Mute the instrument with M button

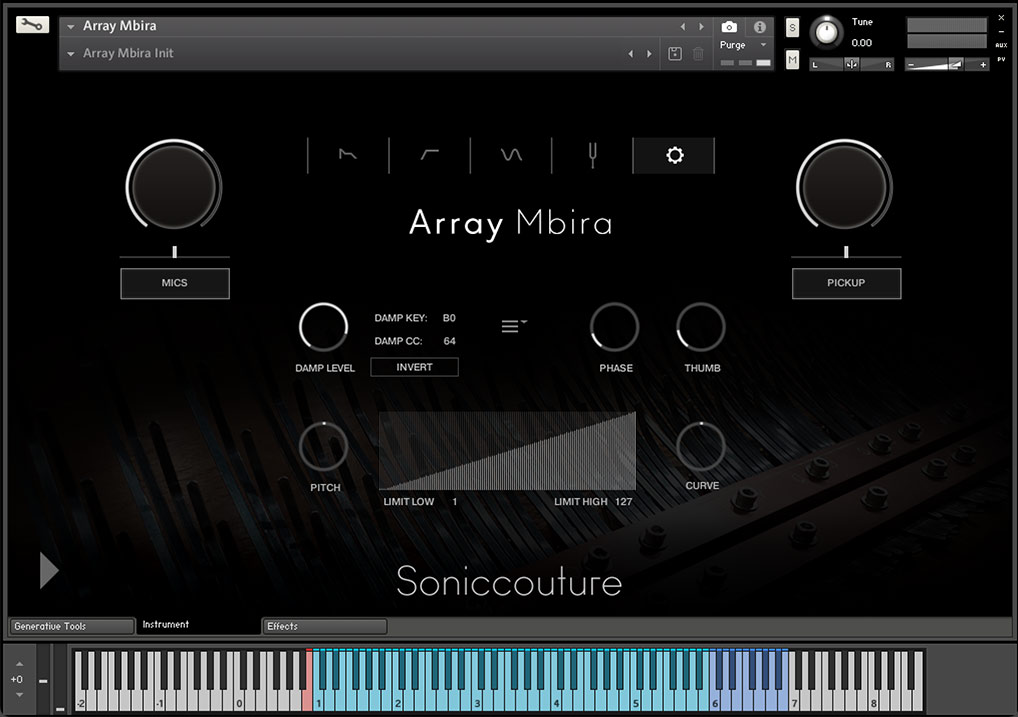(793, 60)
